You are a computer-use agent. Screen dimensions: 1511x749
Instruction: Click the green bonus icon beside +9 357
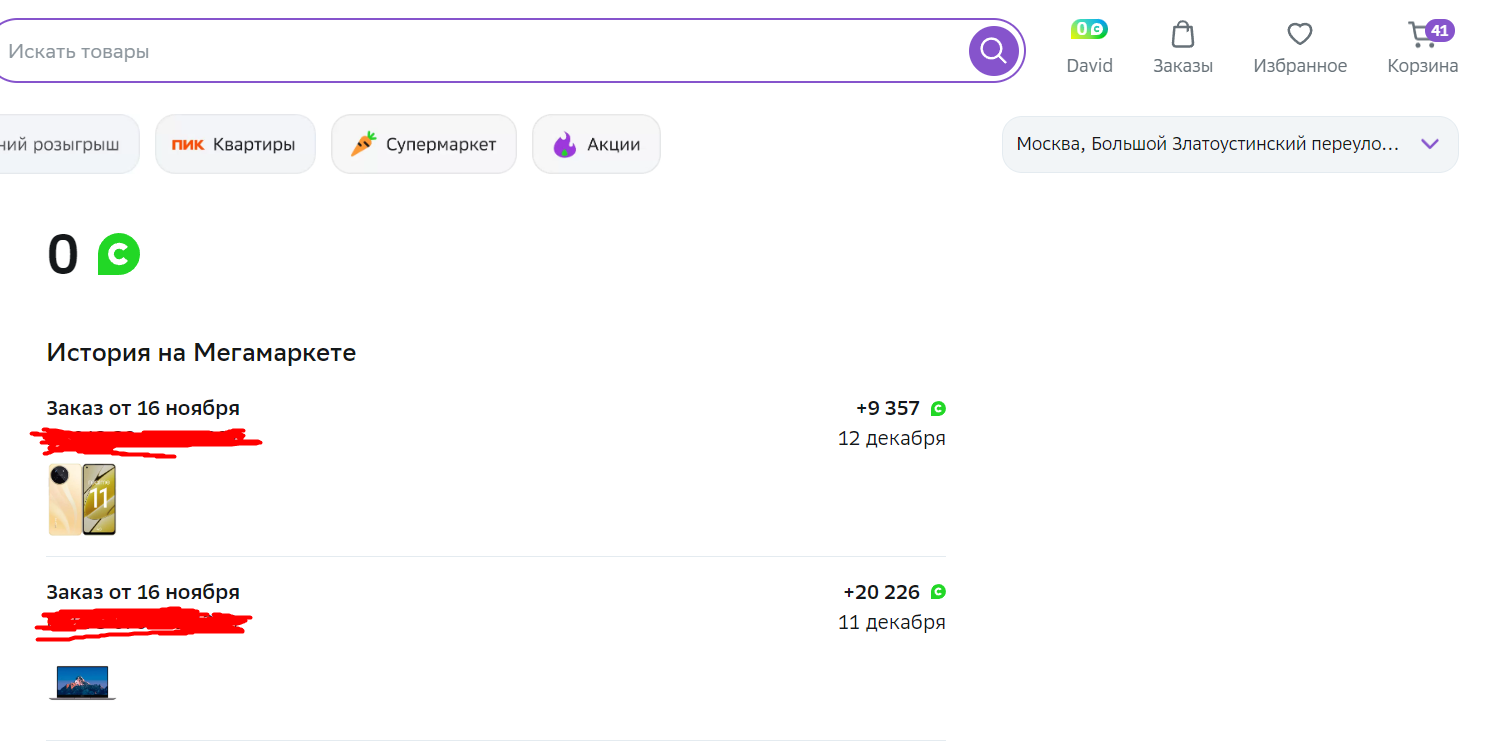click(938, 408)
